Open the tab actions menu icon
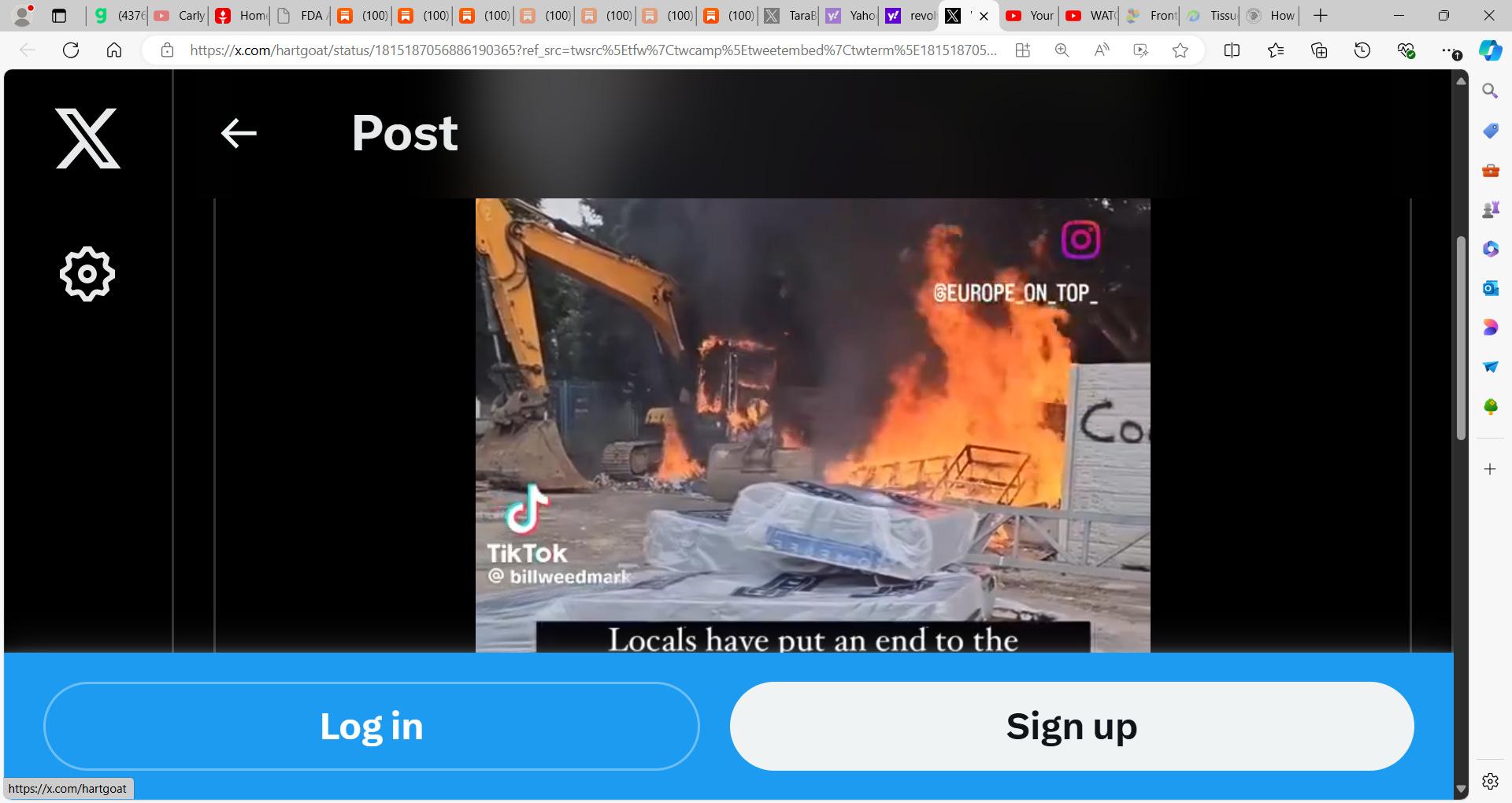This screenshot has width=1512, height=803. 59,15
